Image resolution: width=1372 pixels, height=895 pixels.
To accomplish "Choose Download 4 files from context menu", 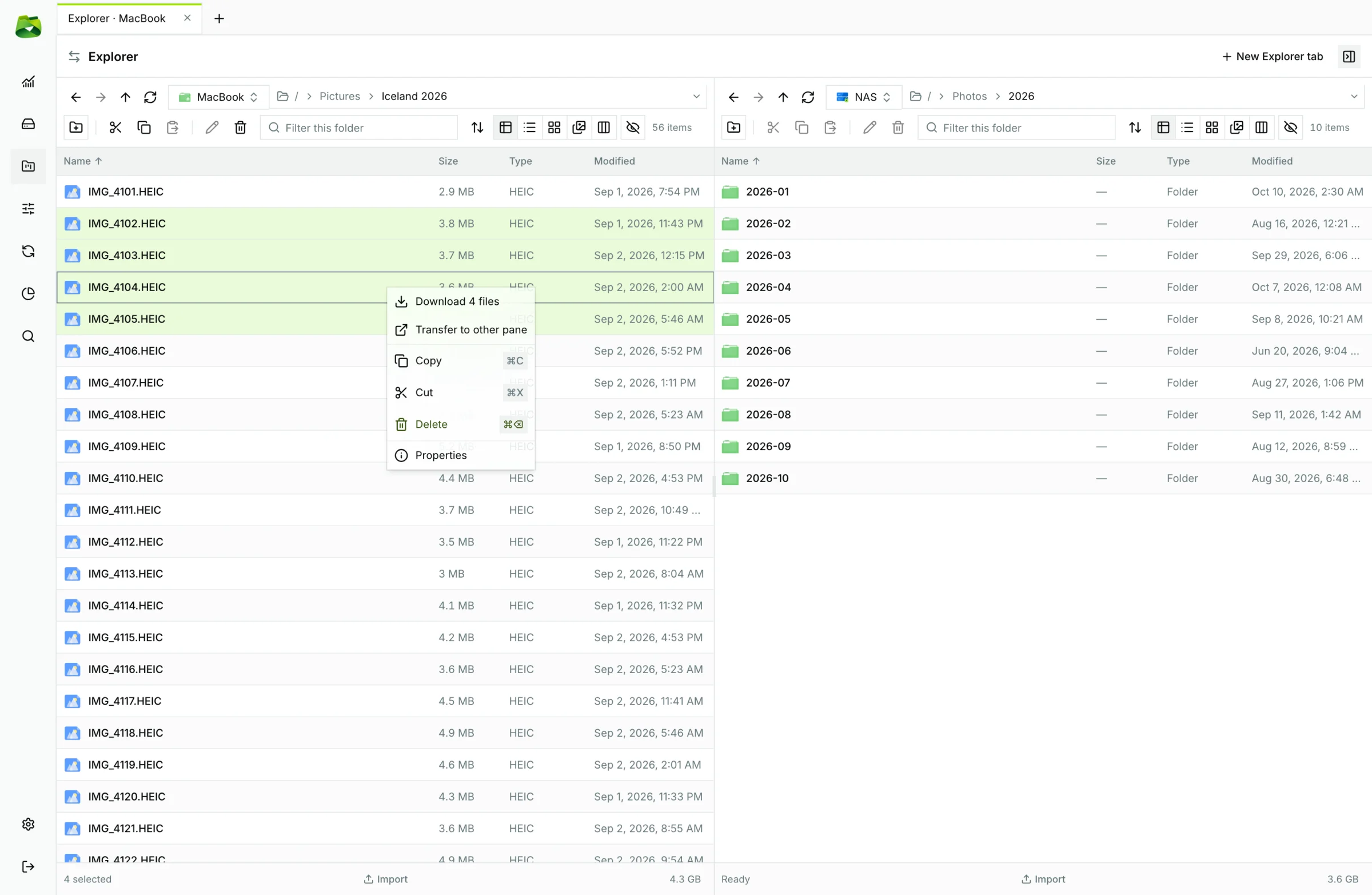I will pos(461,301).
